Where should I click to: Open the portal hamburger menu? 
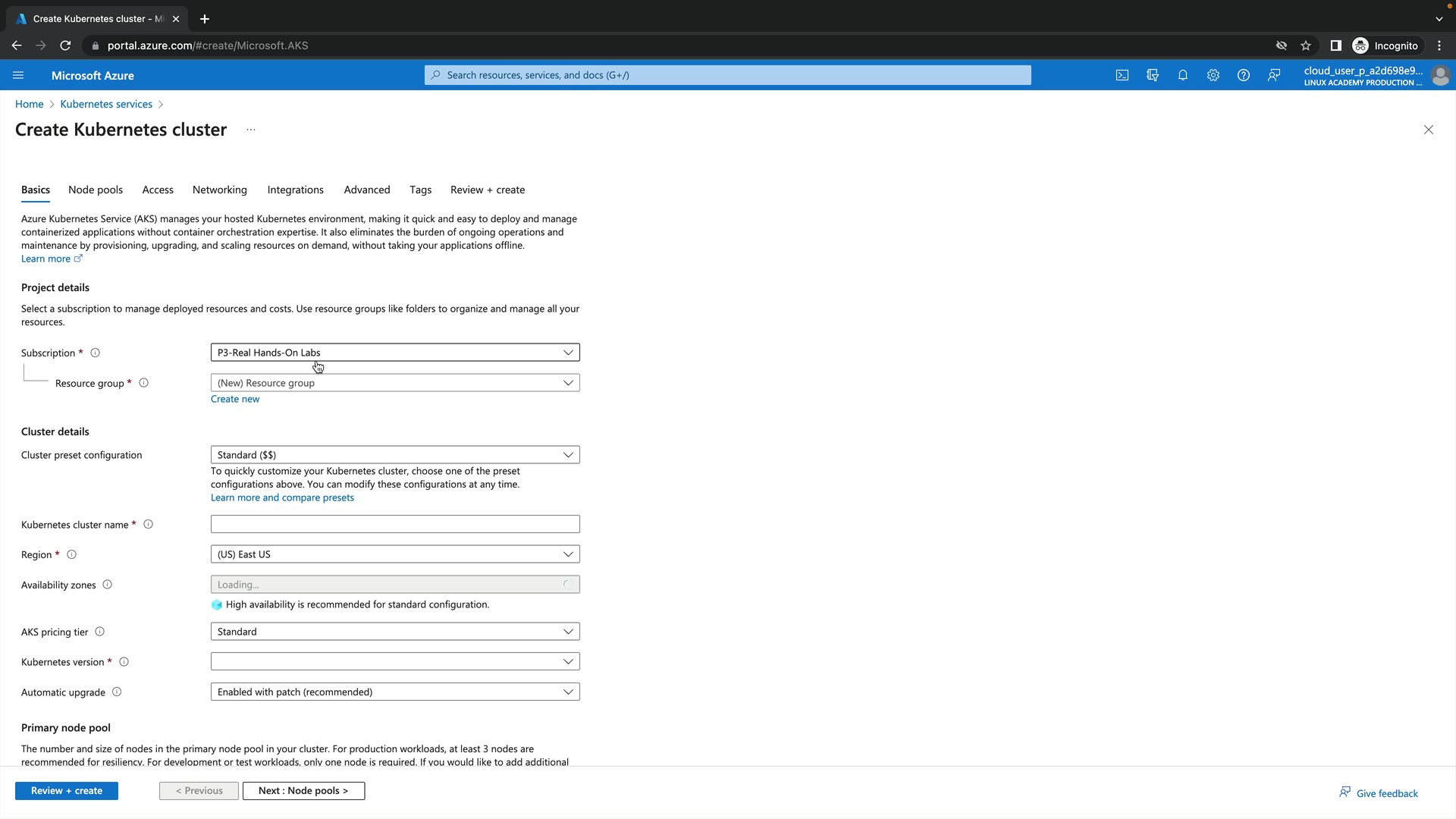point(18,75)
